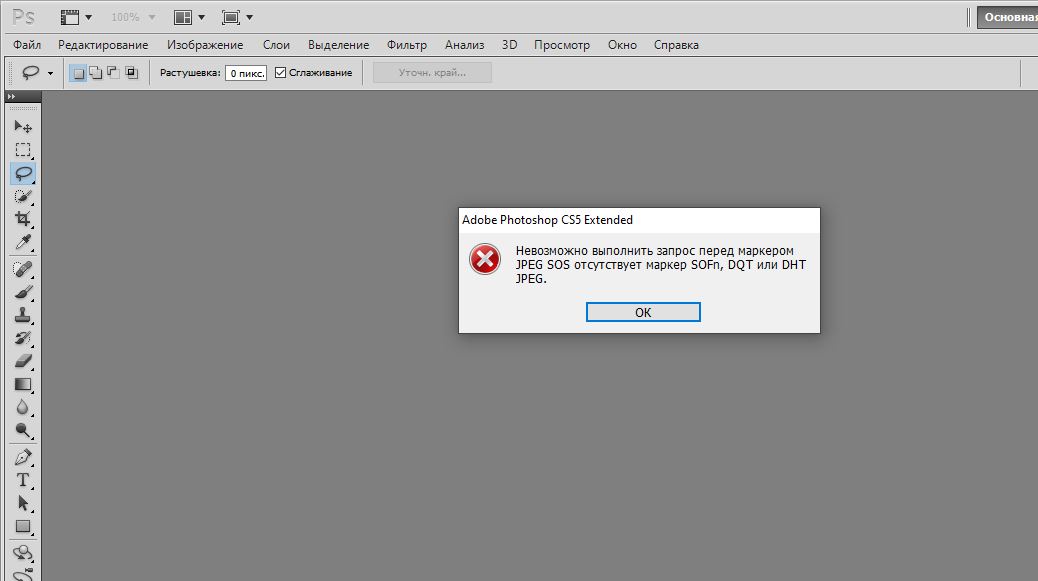Click the Adobe Photoshop CS5 Extended title

tap(547, 220)
